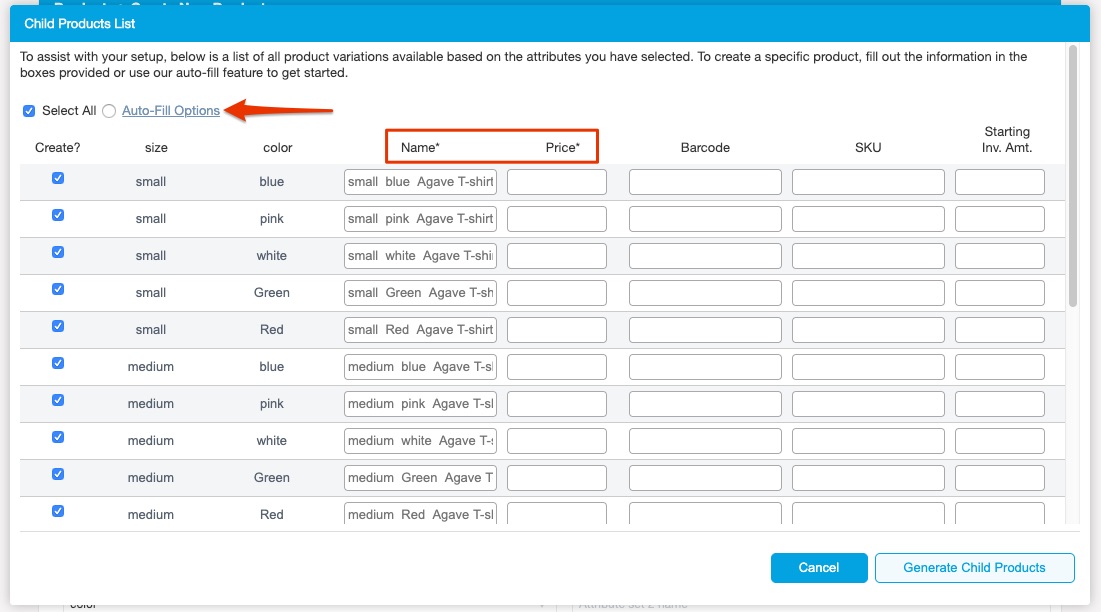Edit the Name field of medium white Agave T-shirt

(419, 440)
